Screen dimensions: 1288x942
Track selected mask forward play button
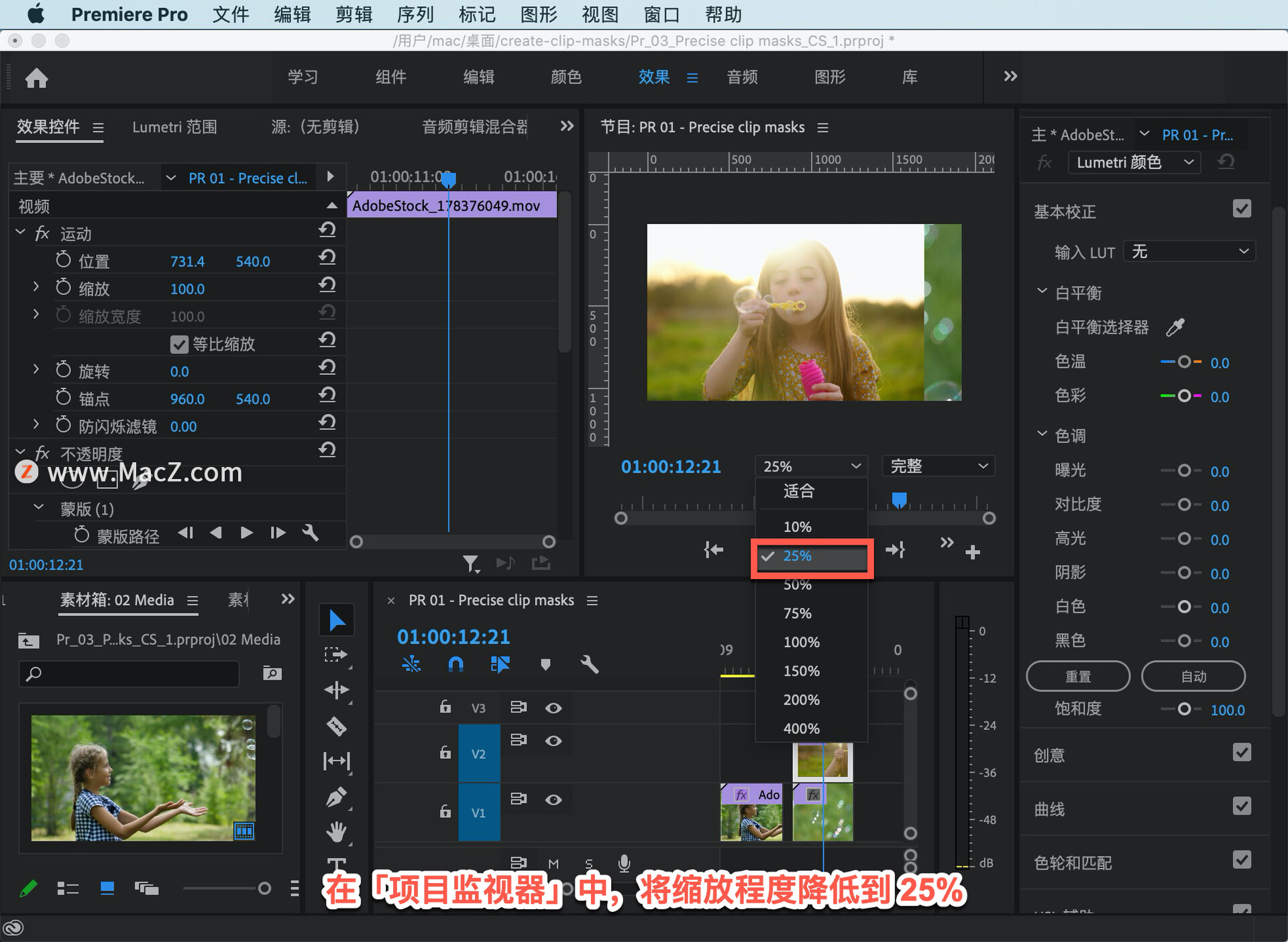[246, 533]
